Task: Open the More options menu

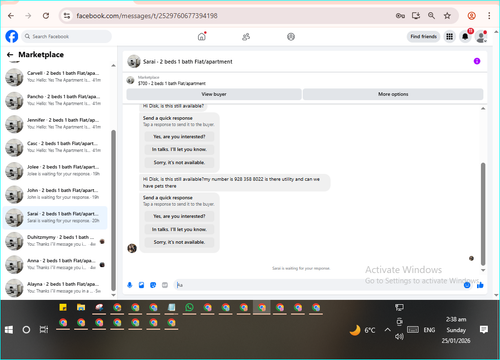Action: coord(393,94)
